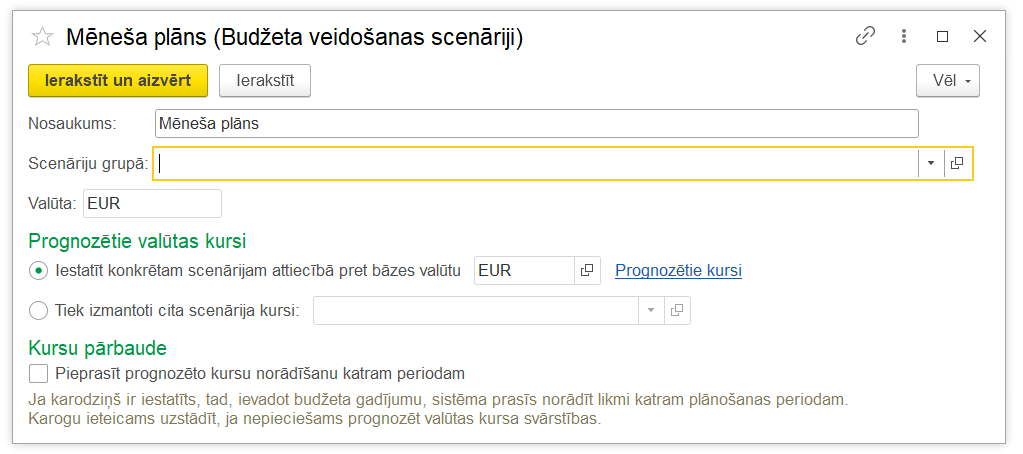The height and width of the screenshot is (454, 1023).
Task: Add this form to favorites with the star icon
Action: 43,38
